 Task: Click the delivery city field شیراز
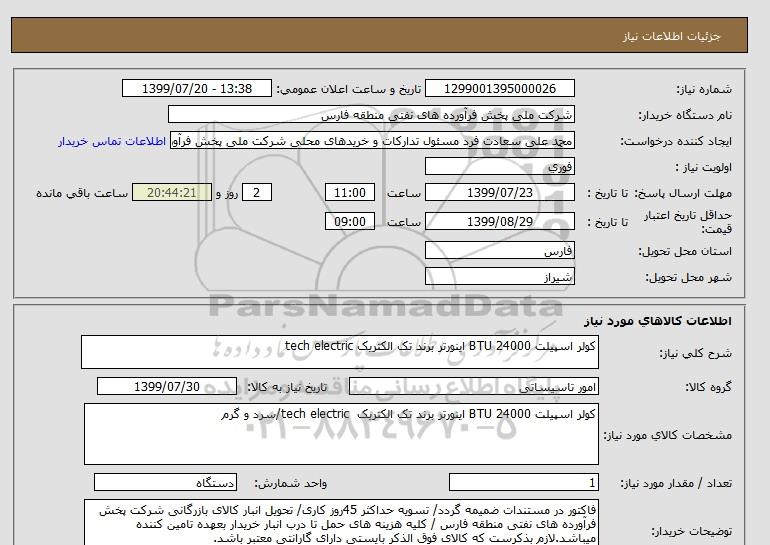click(x=499, y=276)
